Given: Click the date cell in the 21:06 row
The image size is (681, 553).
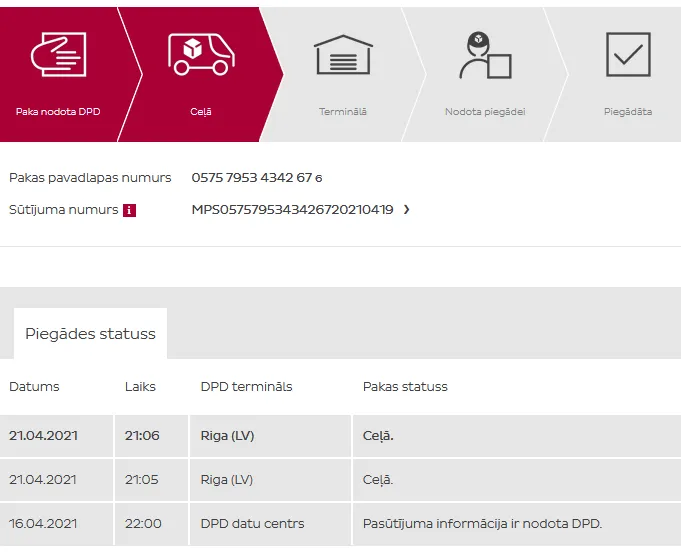Looking at the screenshot, I should tap(56, 436).
